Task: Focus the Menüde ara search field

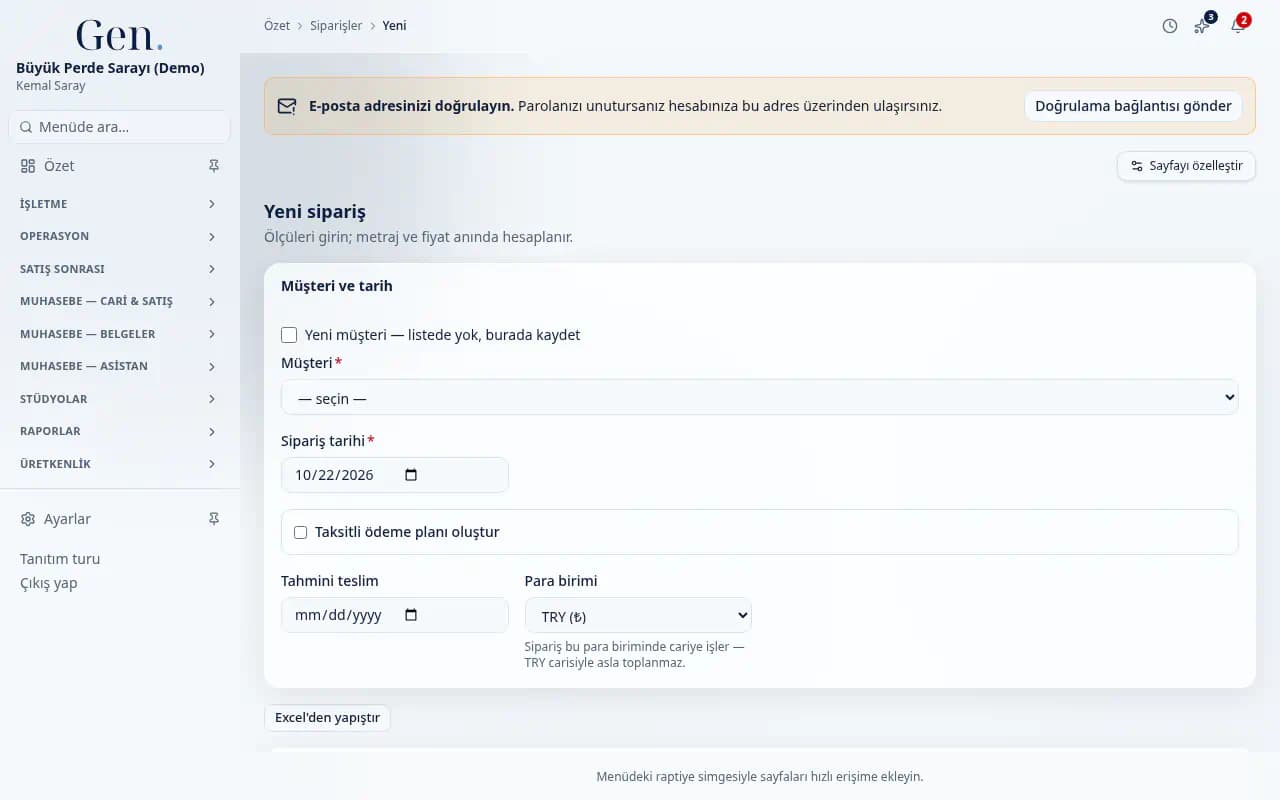Action: (119, 127)
